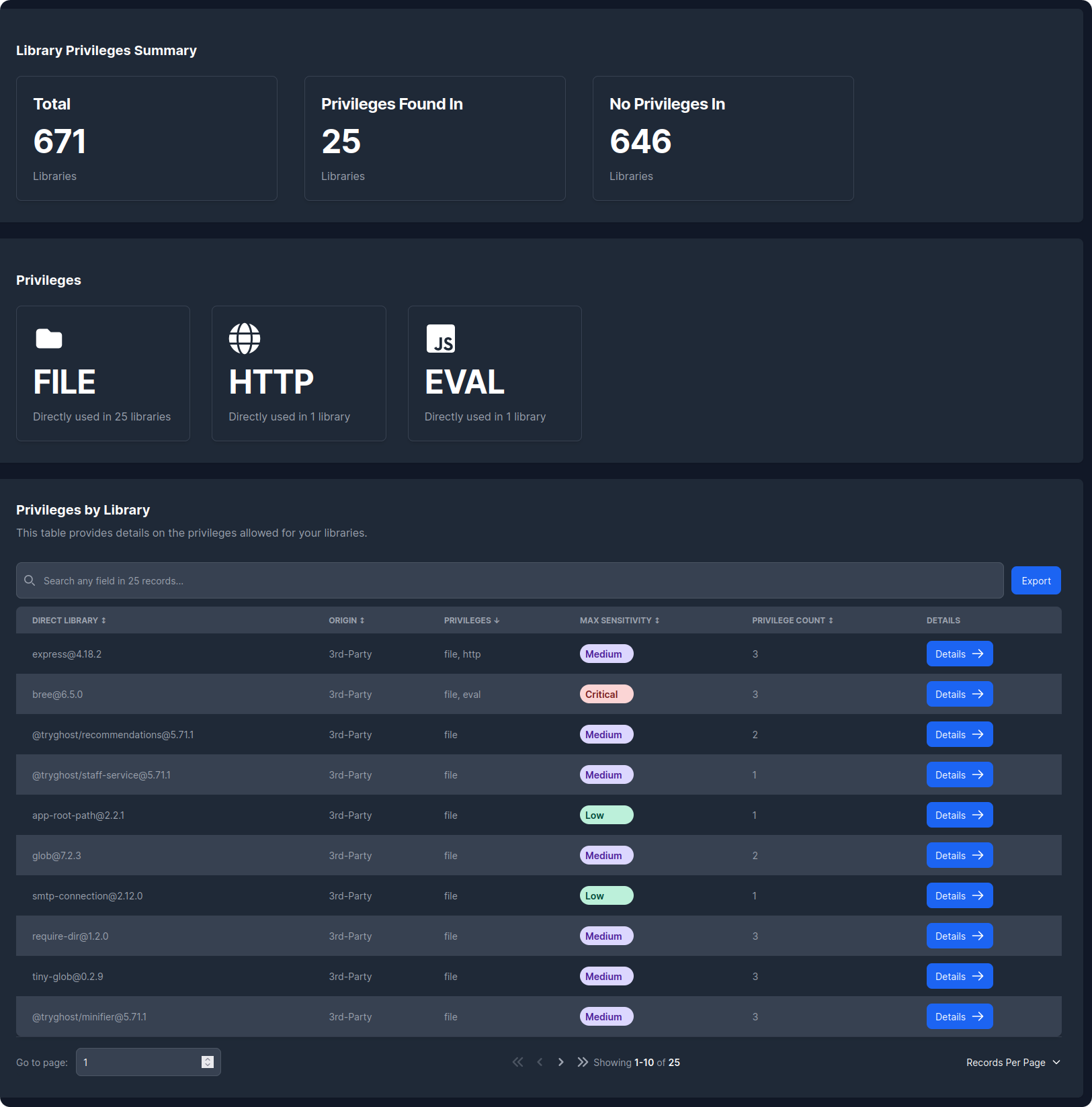Open Details for app-root-path@2.2.1
1092x1107 pixels.
point(960,815)
